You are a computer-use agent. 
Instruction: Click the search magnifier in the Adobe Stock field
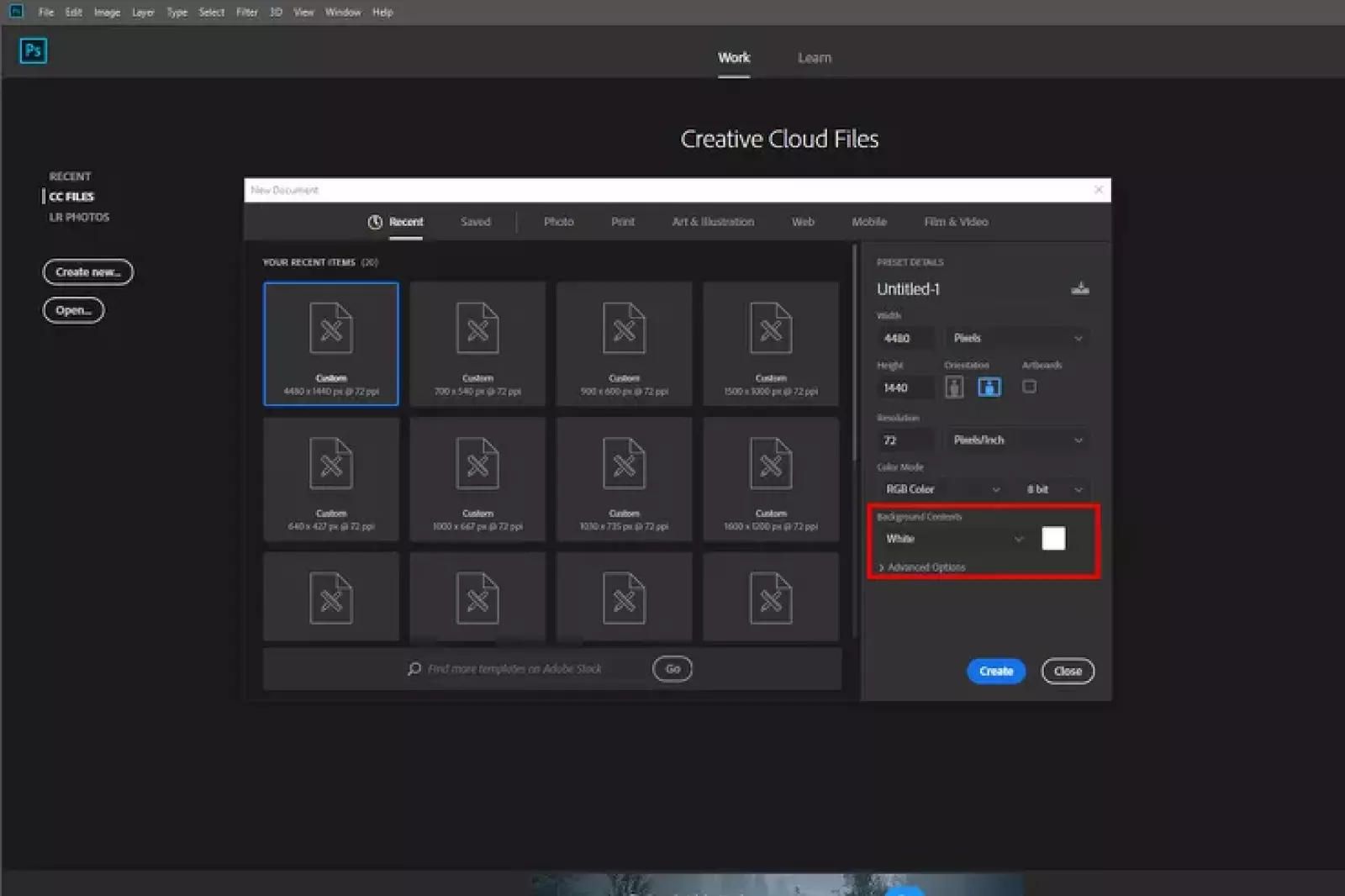tap(414, 668)
